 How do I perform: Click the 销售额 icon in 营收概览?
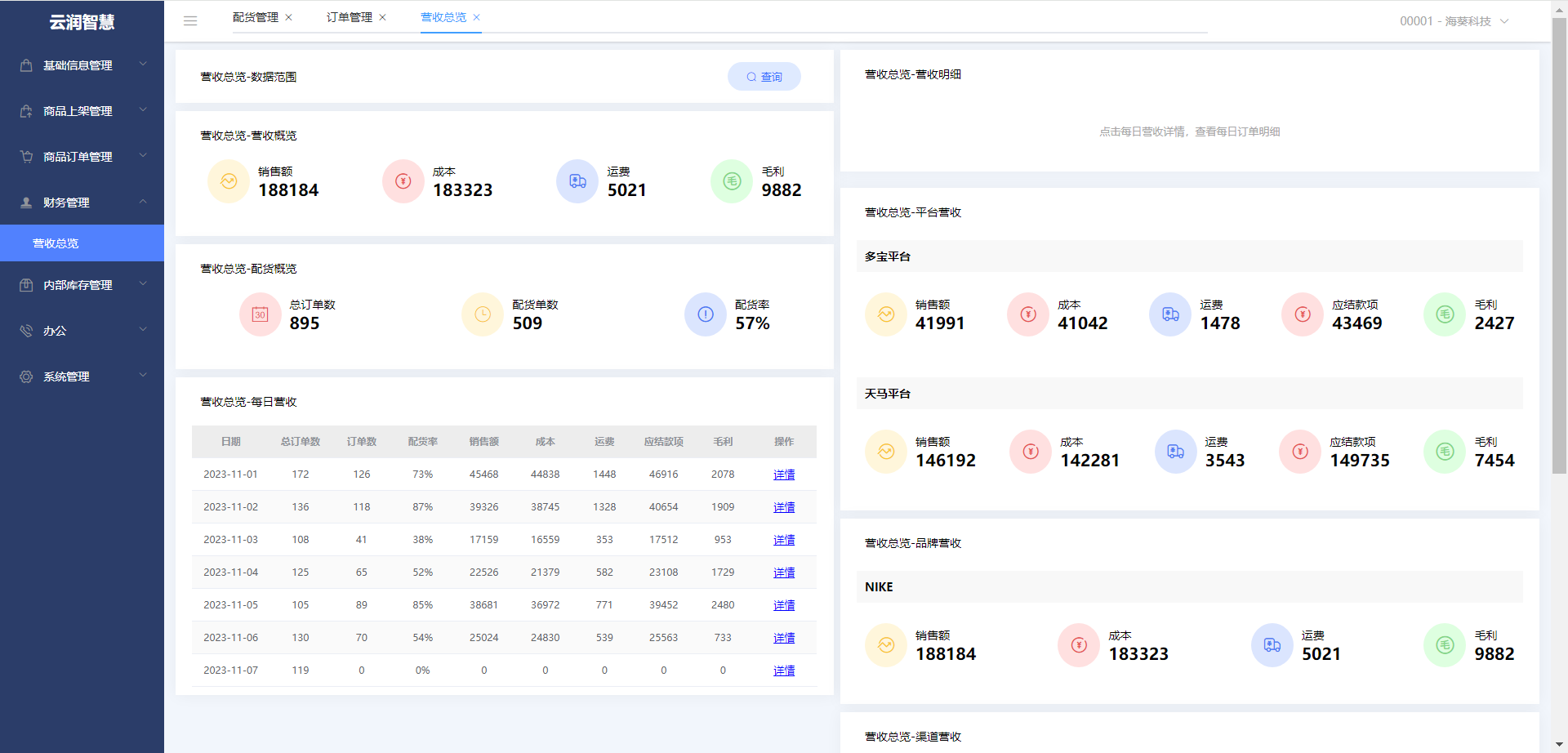[x=229, y=181]
